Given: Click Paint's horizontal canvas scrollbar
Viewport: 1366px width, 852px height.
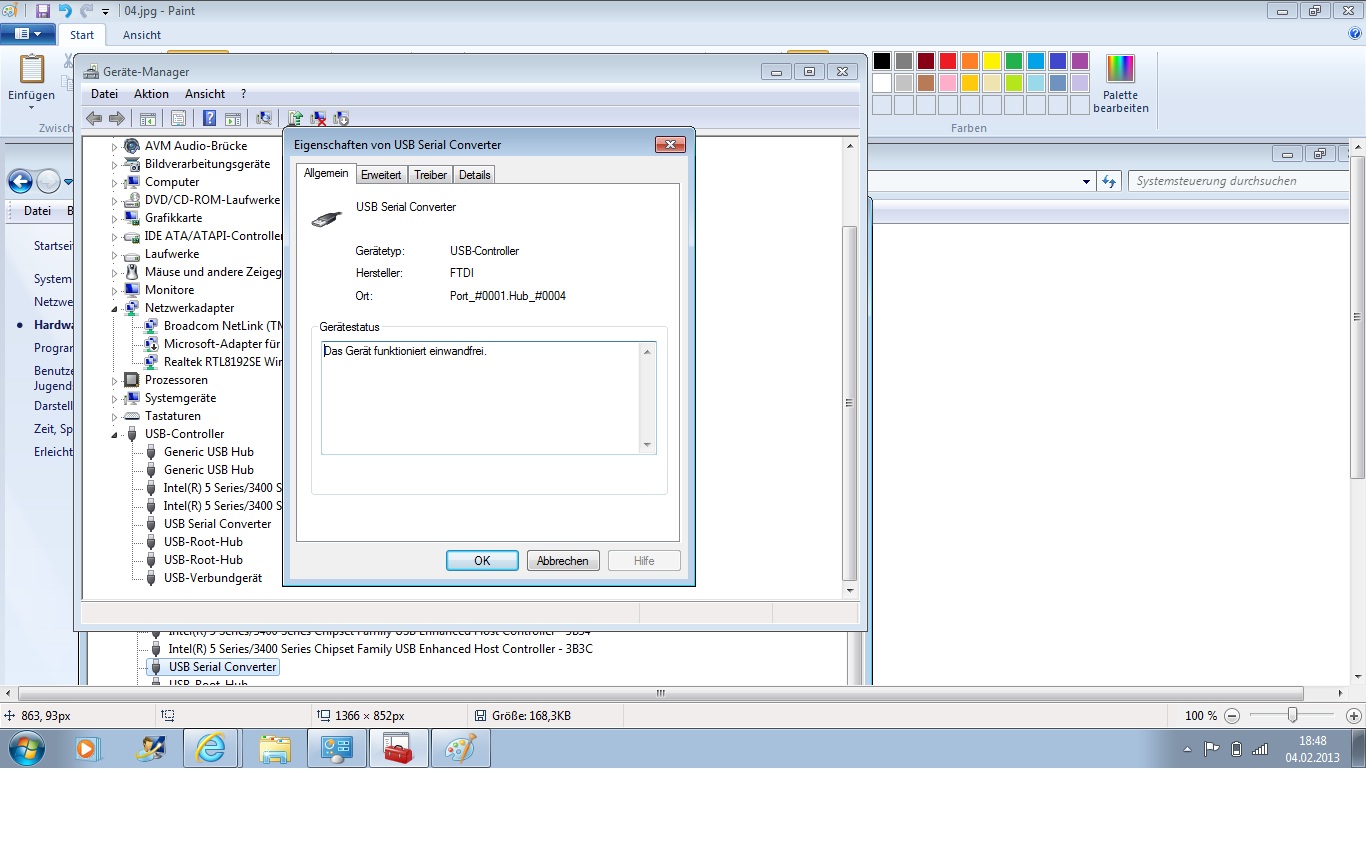Looking at the screenshot, I should 660,693.
